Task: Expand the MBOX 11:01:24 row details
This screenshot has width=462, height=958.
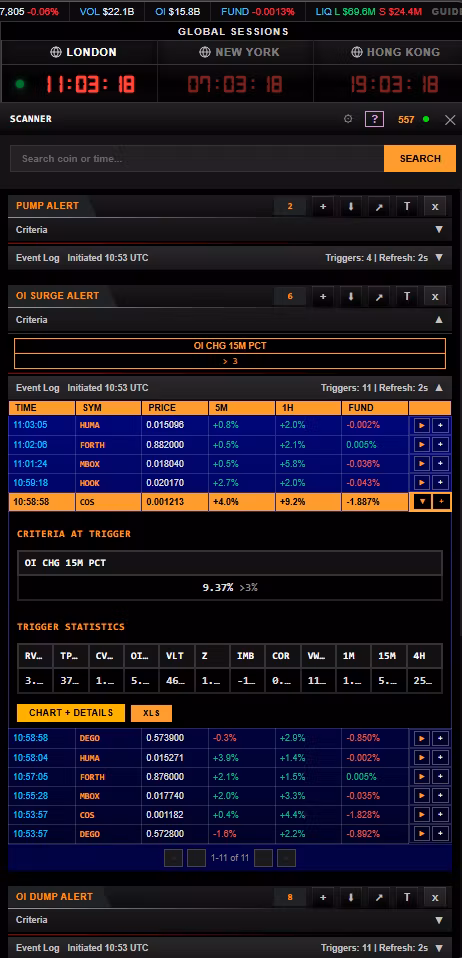Action: pos(422,464)
